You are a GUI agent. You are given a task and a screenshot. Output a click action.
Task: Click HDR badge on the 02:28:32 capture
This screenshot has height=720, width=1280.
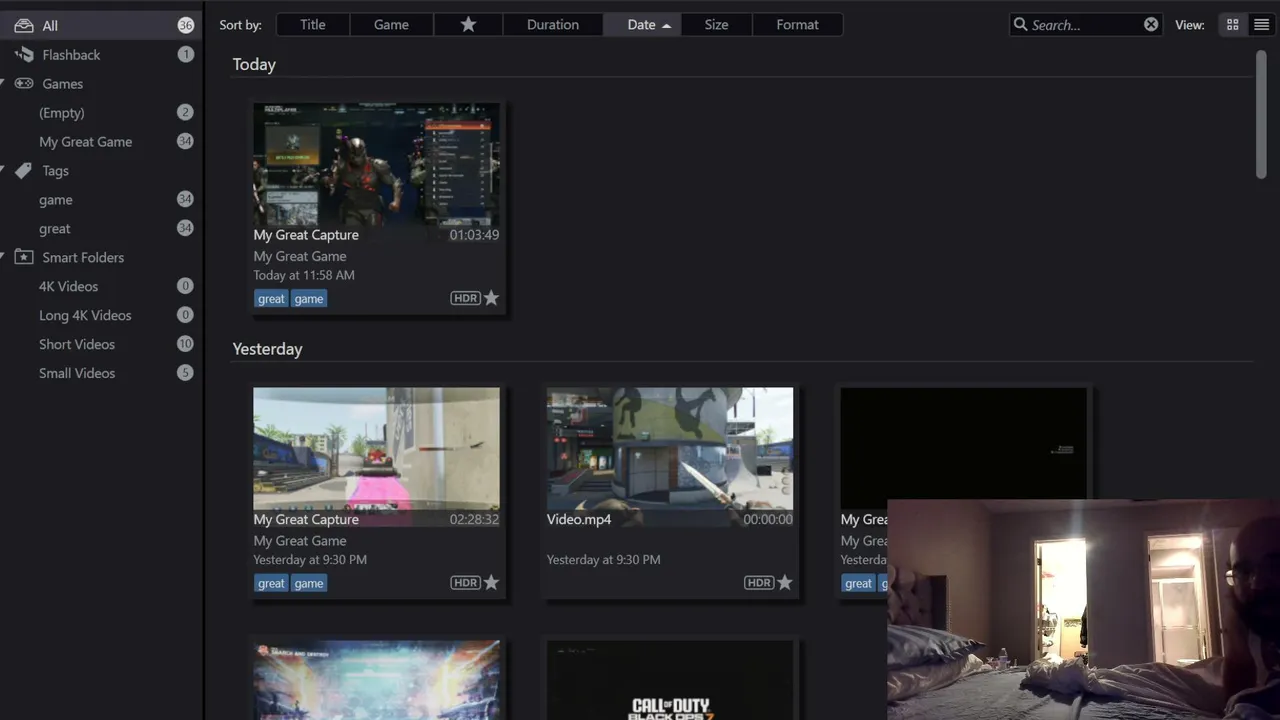pyautogui.click(x=465, y=583)
